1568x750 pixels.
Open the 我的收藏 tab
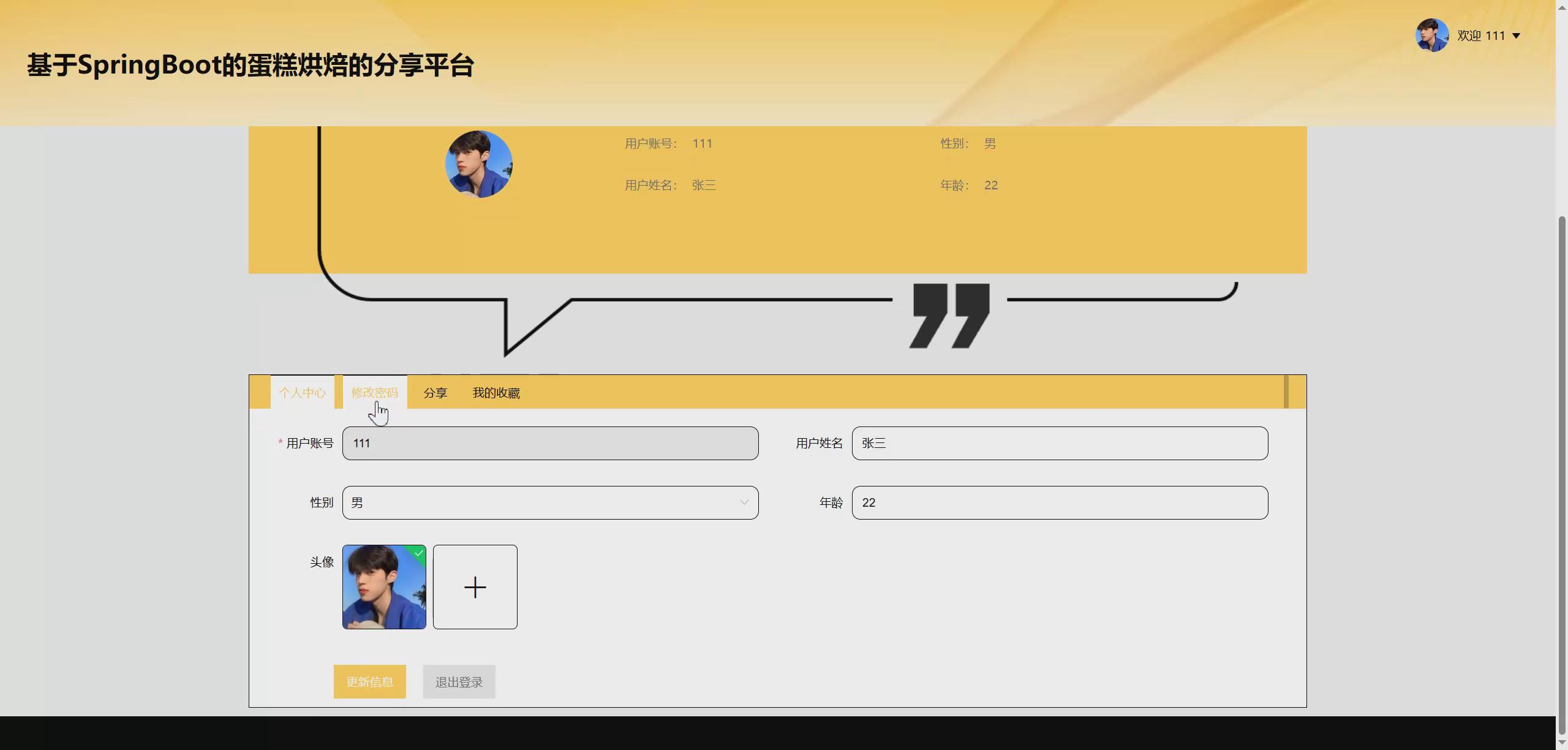click(496, 393)
